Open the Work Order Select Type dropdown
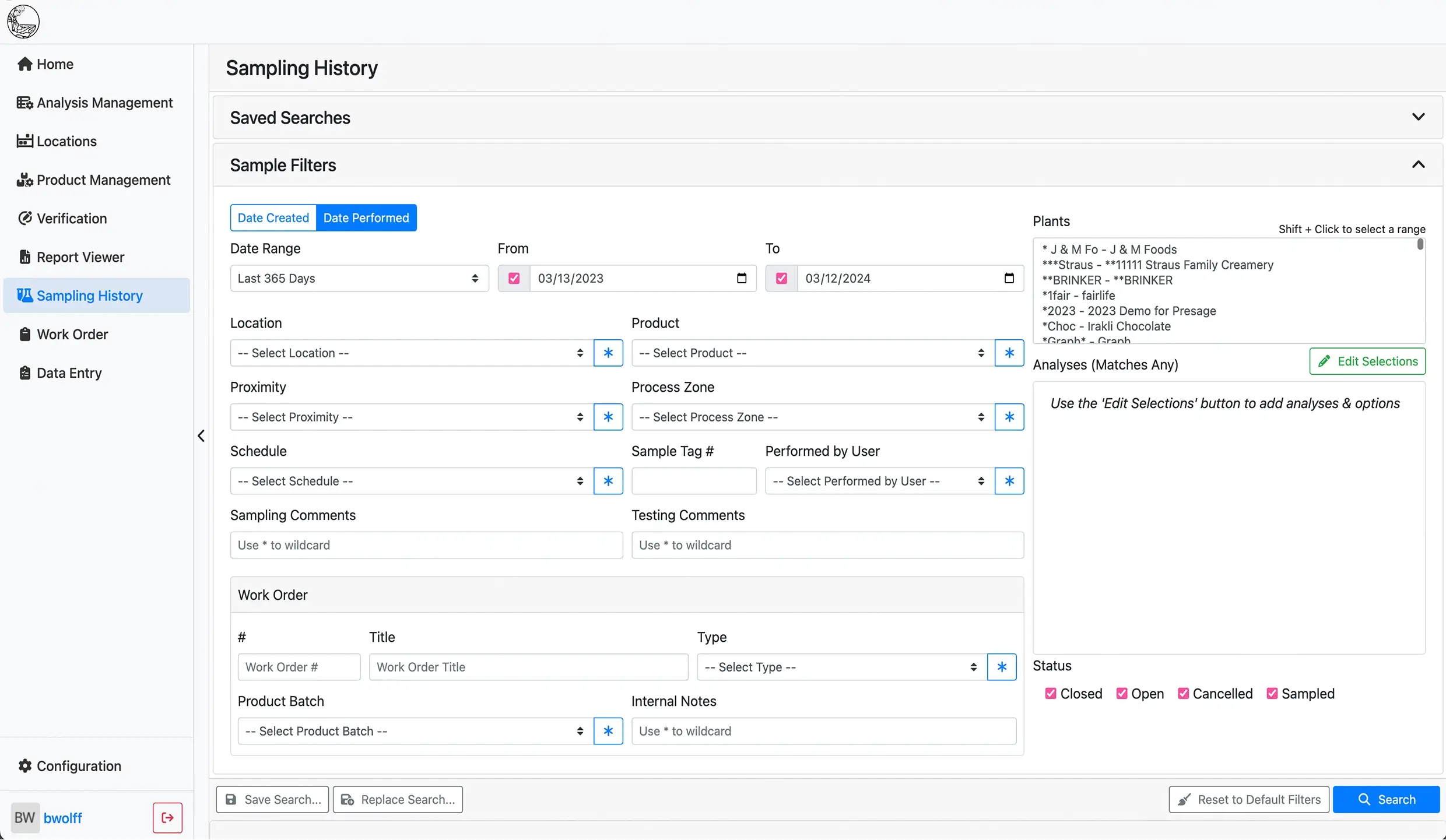Viewport: 1446px width, 840px height. [842, 667]
